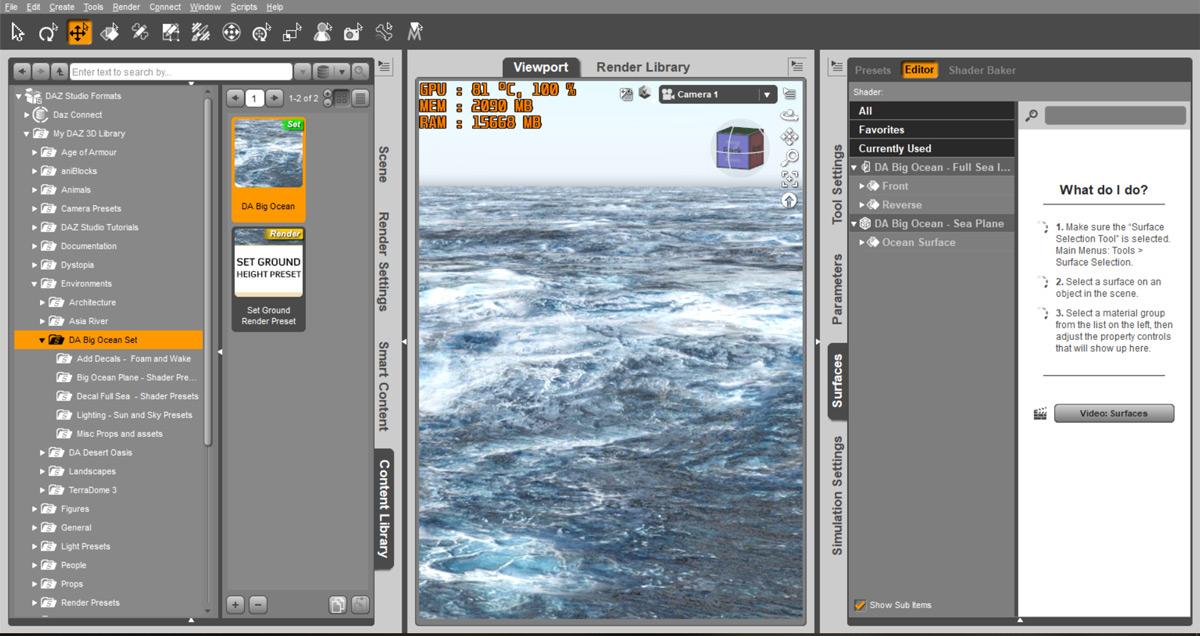Select the M-shaped tool in toolbar
Viewport: 1200px width, 636px height.
coord(414,32)
